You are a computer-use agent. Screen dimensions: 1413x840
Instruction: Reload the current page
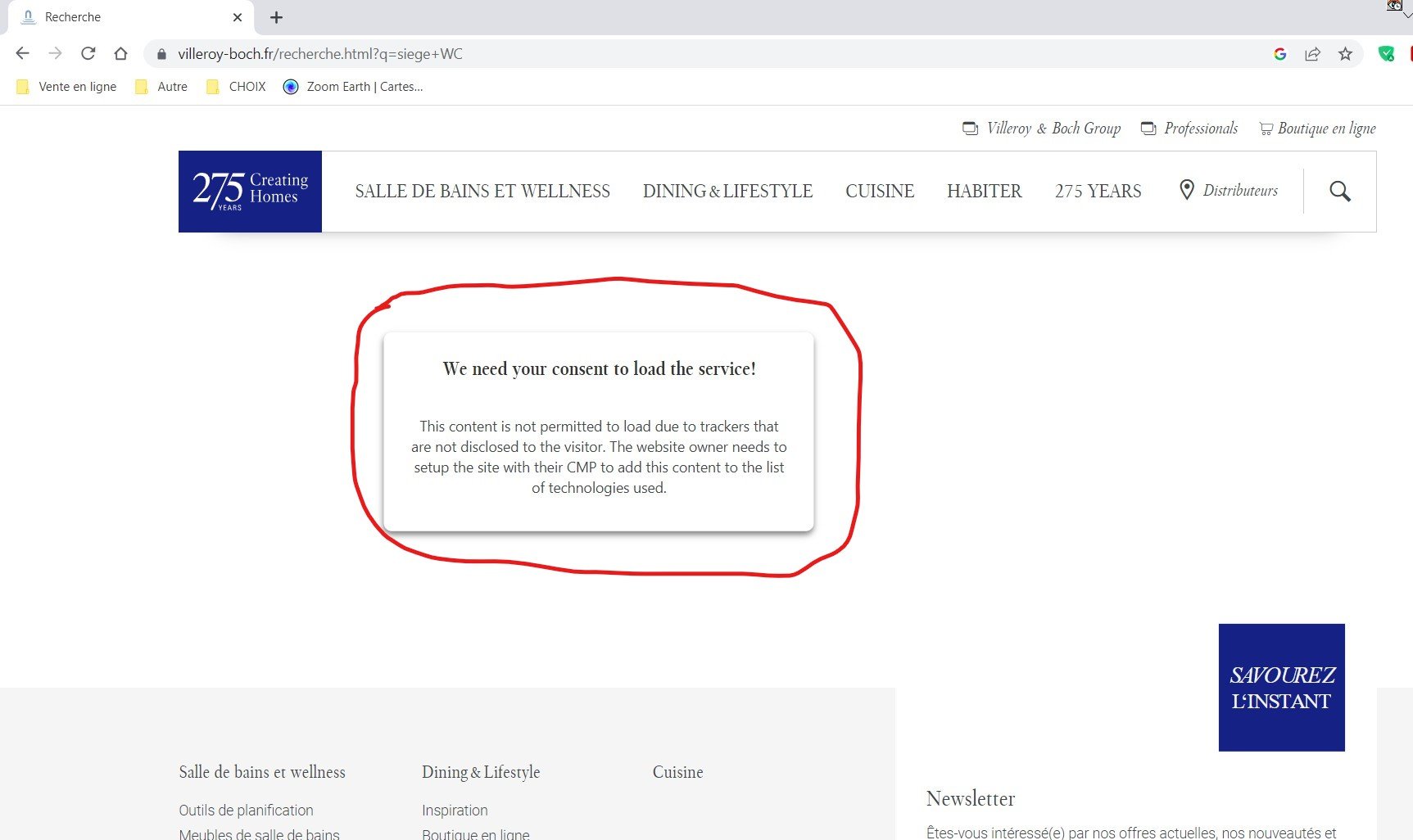[88, 53]
